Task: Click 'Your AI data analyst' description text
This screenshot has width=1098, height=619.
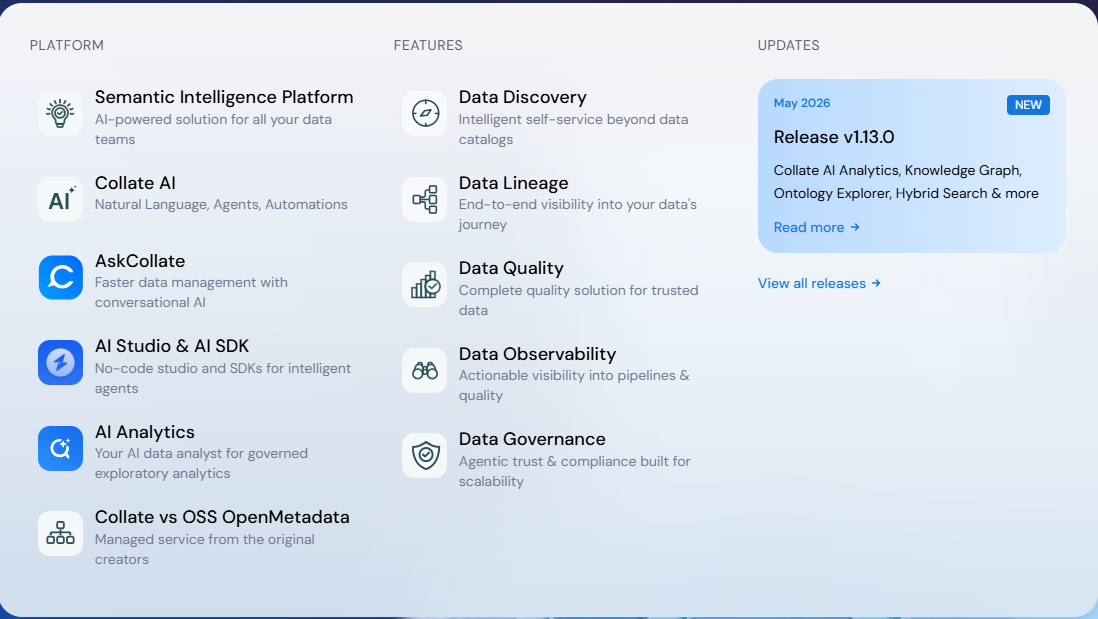Action: click(201, 464)
